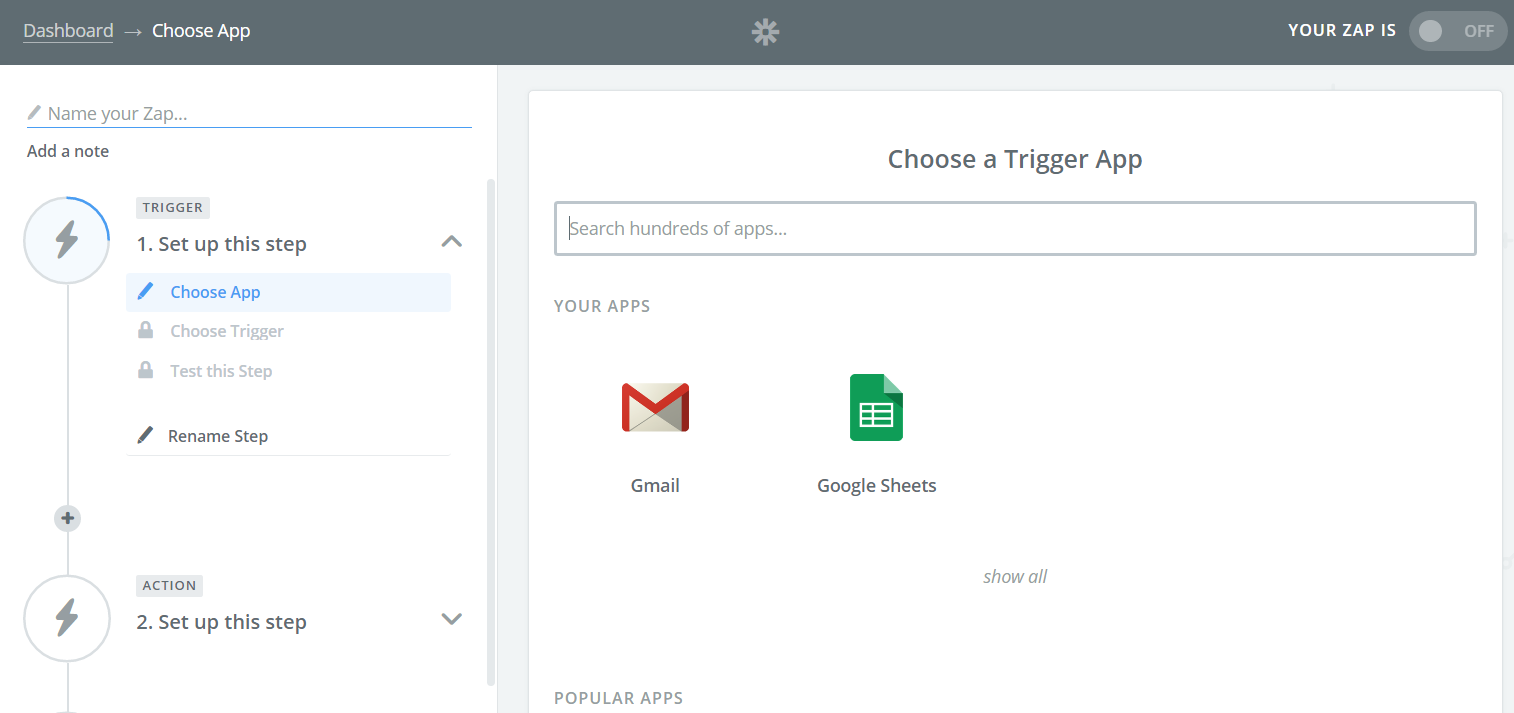Click the Zapier logo in header

(765, 32)
